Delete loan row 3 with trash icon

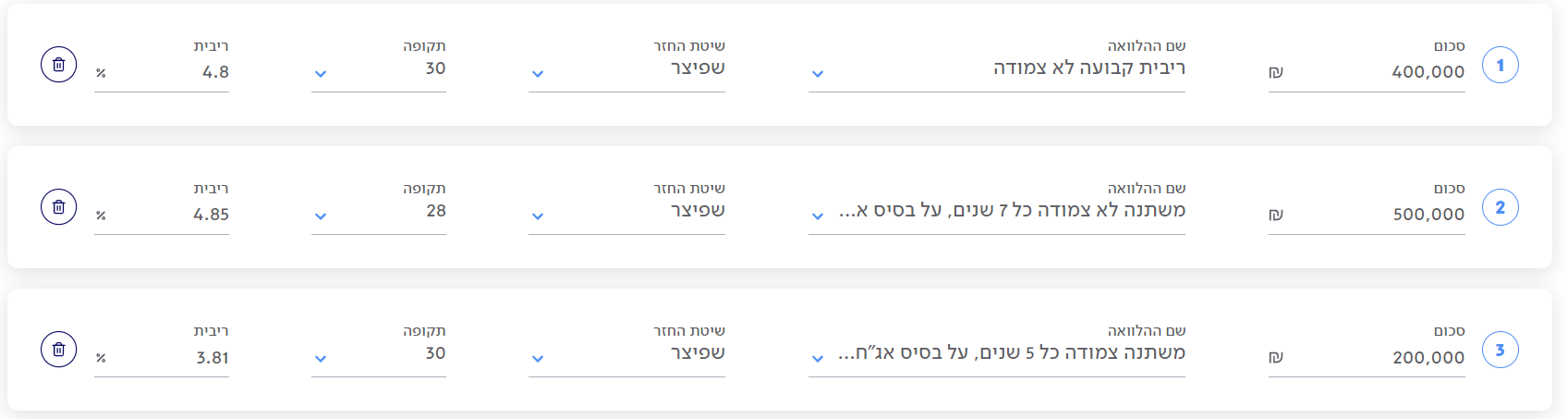(x=58, y=350)
